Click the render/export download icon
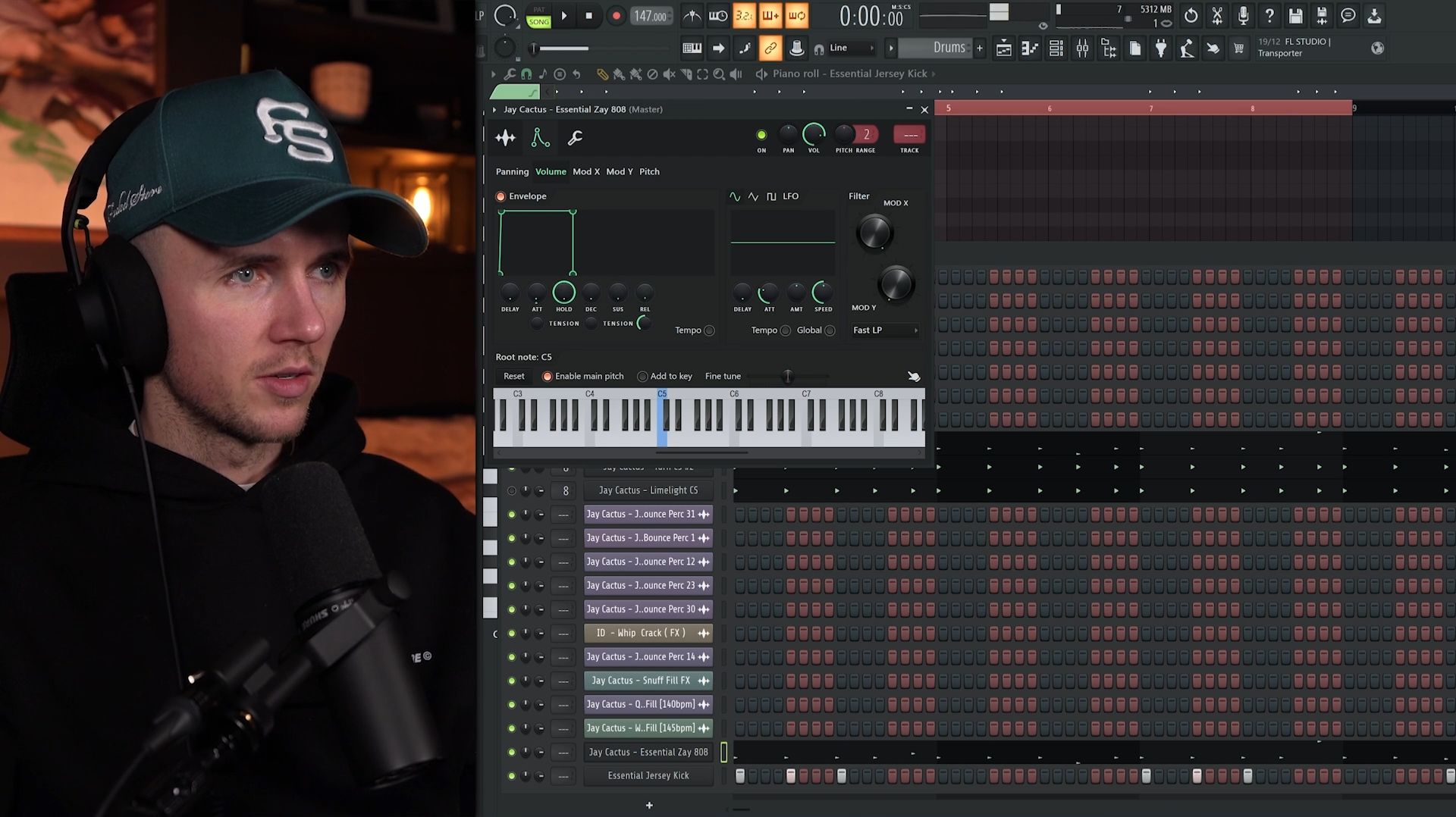The height and width of the screenshot is (817, 1456). point(1374,15)
